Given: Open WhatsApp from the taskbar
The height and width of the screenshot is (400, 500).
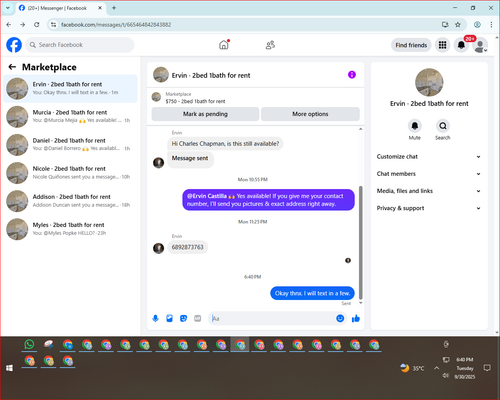Looking at the screenshot, I should pos(29,345).
